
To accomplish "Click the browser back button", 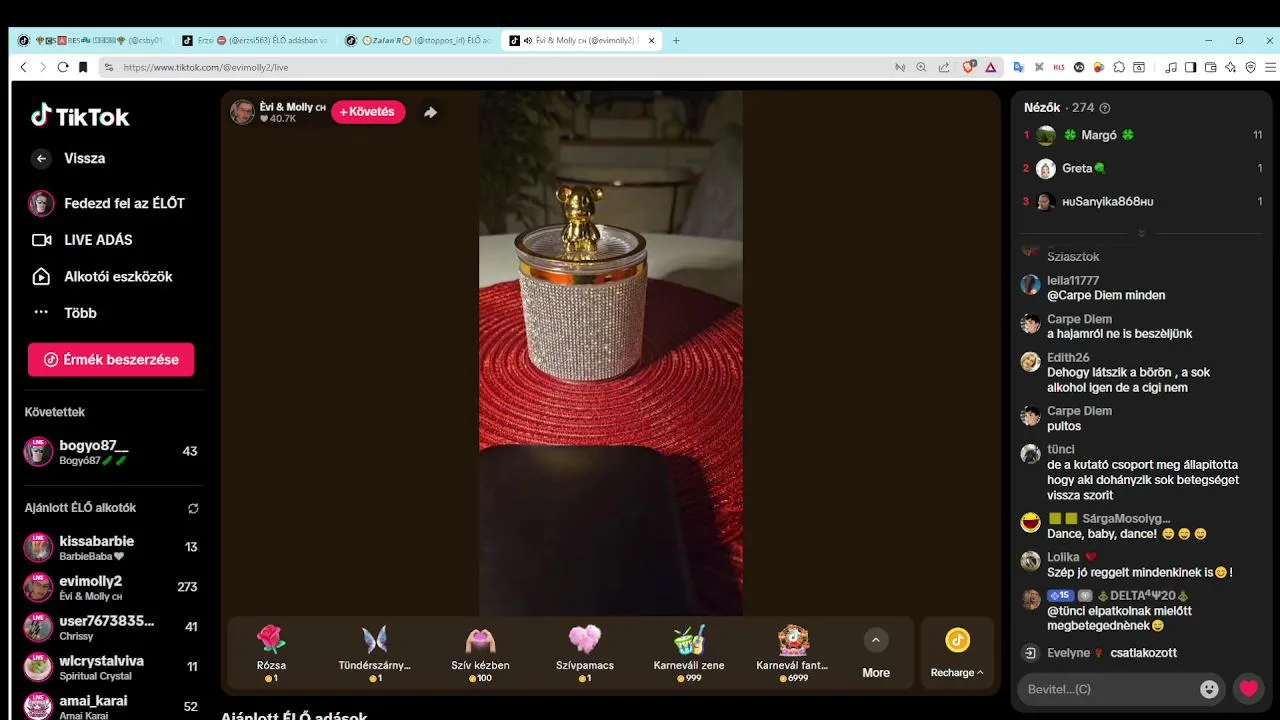I will 24,67.
